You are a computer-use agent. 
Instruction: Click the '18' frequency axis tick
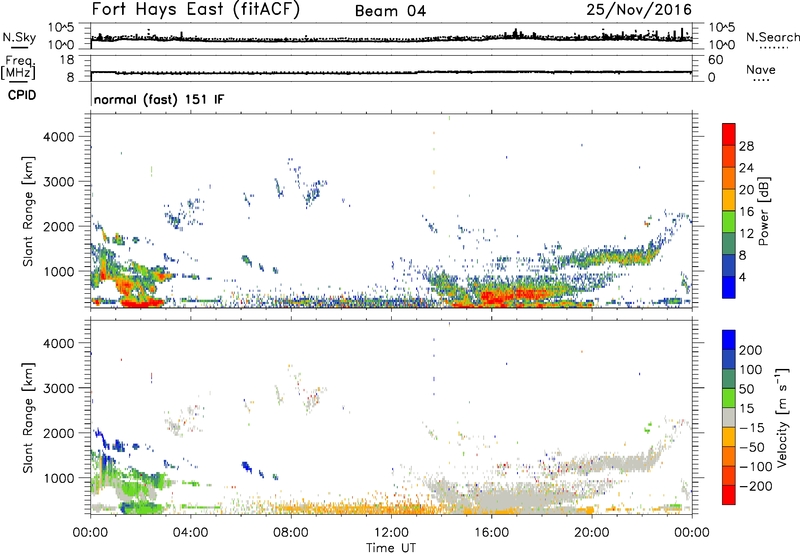(67, 60)
